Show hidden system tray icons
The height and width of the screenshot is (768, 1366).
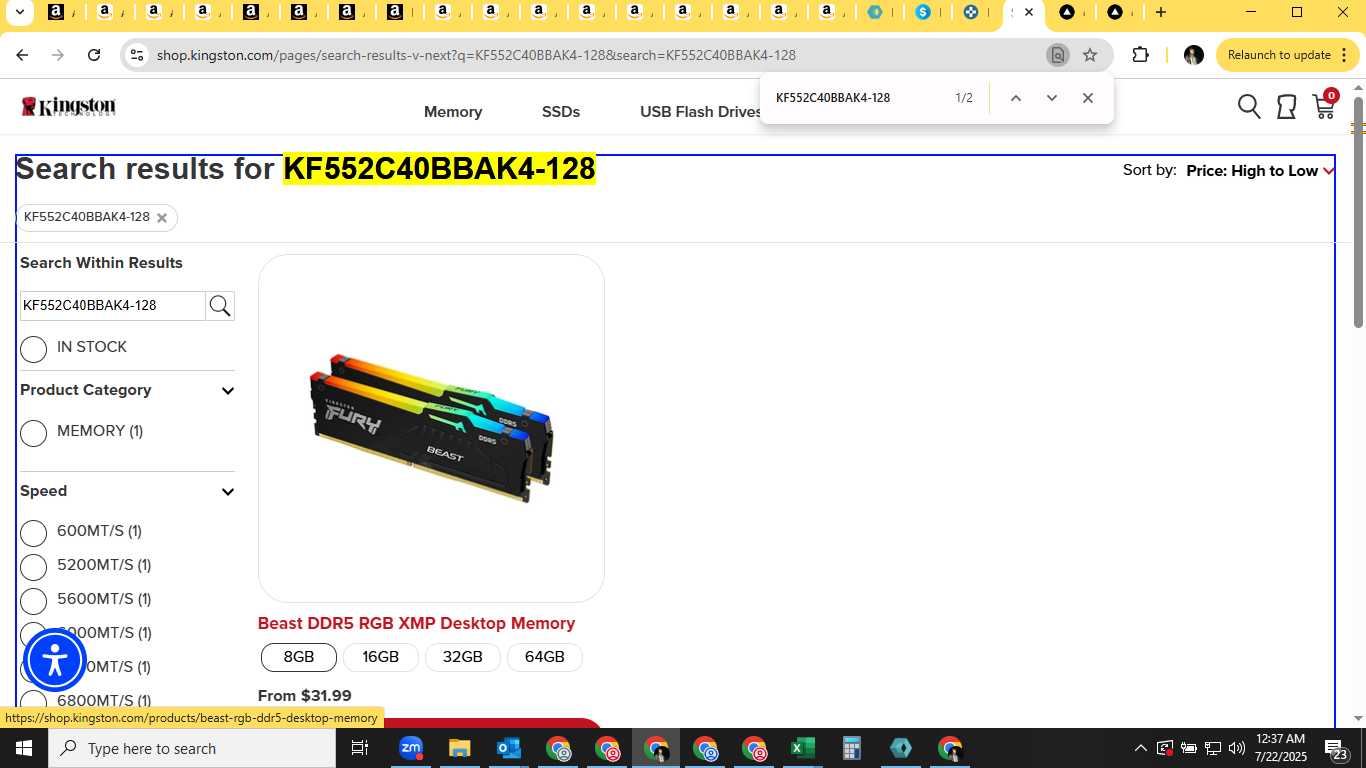(x=1140, y=748)
